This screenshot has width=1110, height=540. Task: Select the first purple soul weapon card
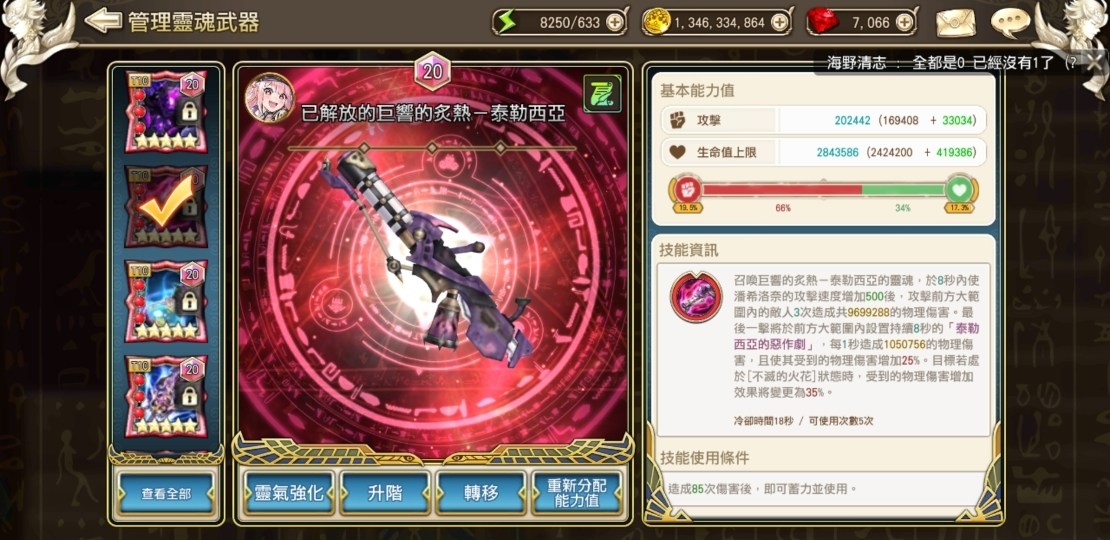coord(166,111)
